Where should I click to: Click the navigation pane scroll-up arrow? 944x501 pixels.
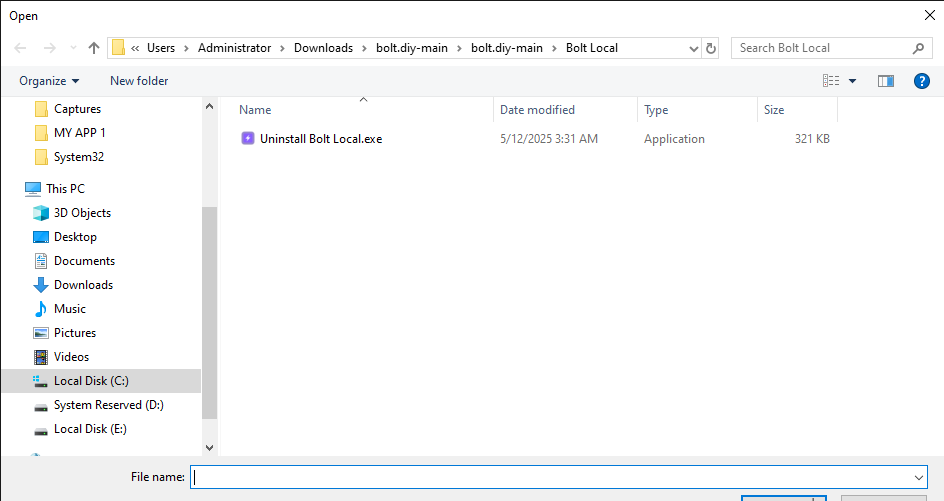[x=210, y=106]
